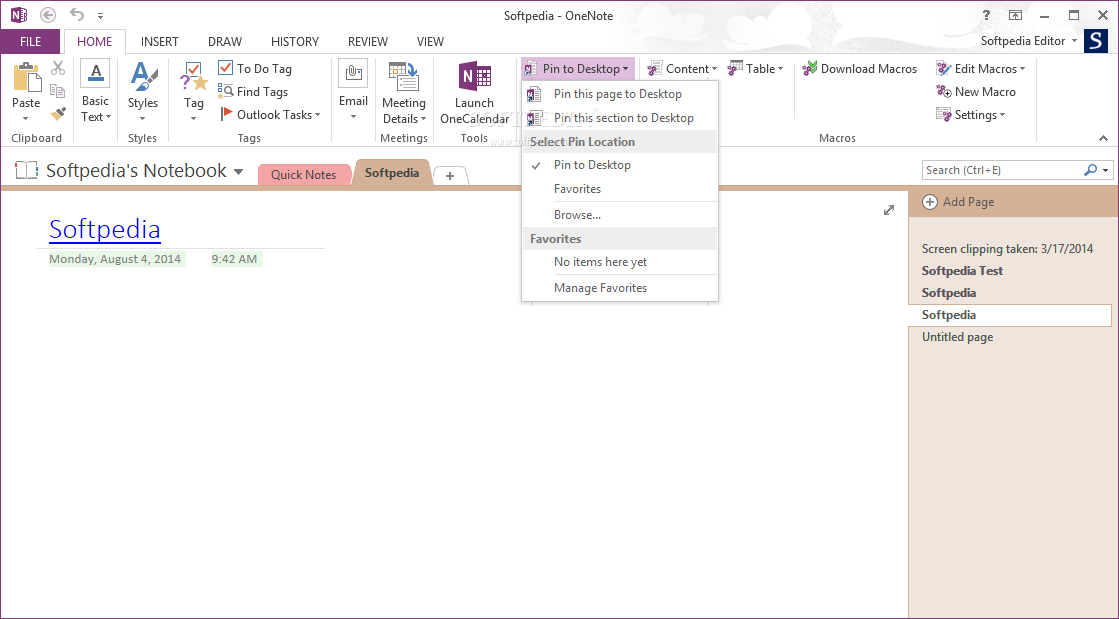The image size is (1119, 619).
Task: Switch to the HISTORY tab
Action: pos(295,41)
